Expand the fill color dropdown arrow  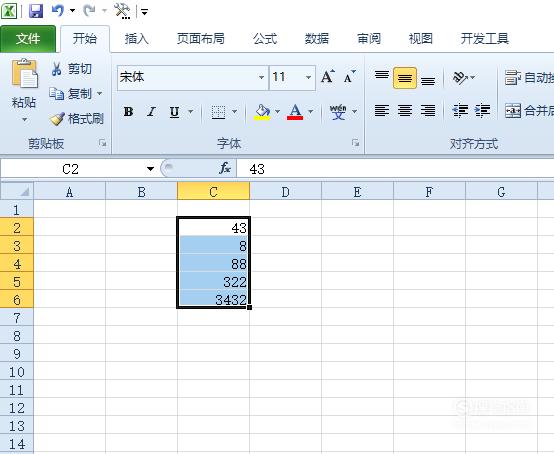pos(277,112)
